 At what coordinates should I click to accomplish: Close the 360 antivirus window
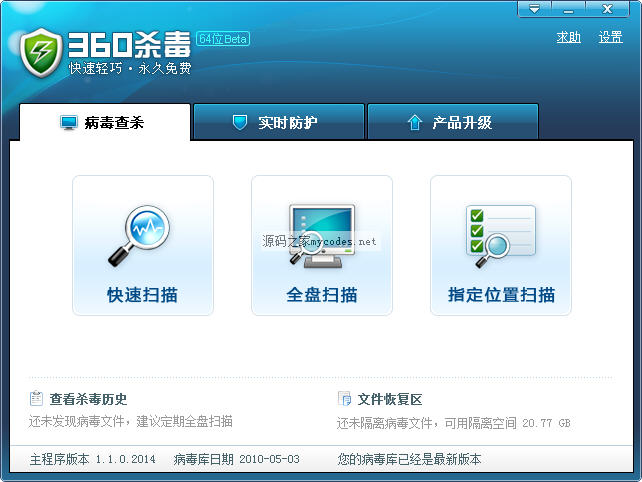pos(607,9)
